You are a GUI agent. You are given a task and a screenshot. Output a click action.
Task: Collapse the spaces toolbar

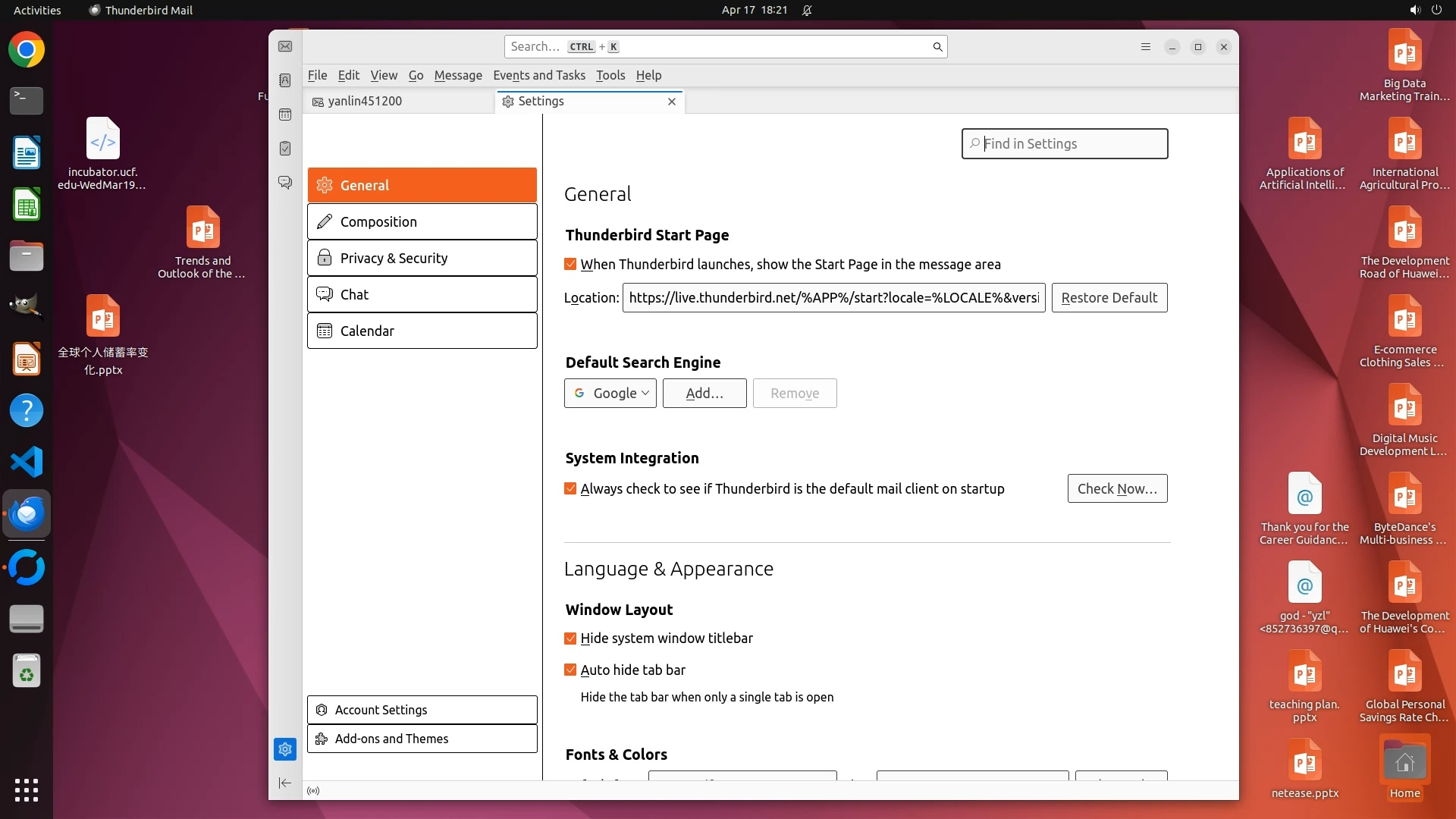point(285,783)
